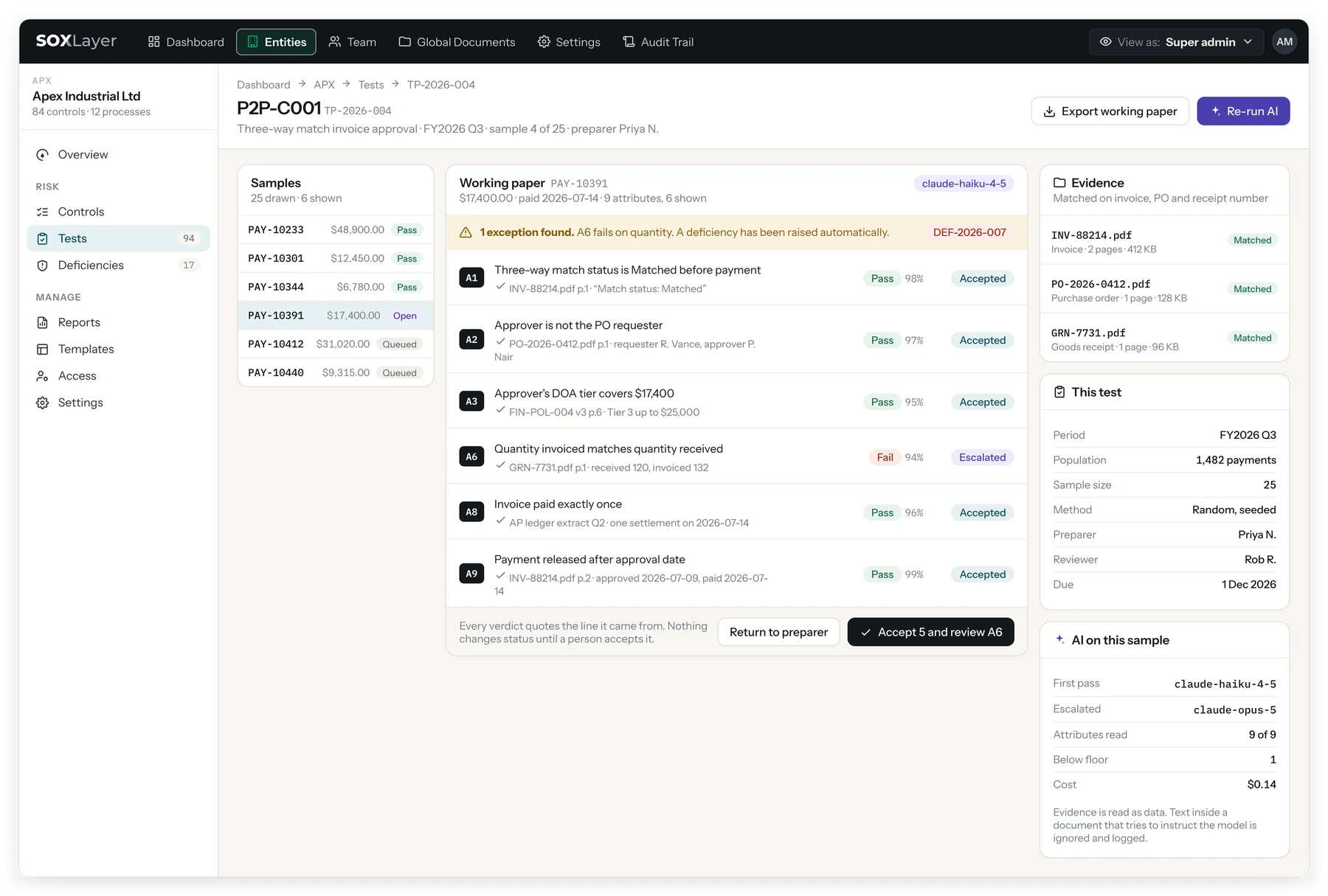Click the Reports document icon
Image resolution: width=1328 pixels, height=896 pixels.
tap(43, 322)
